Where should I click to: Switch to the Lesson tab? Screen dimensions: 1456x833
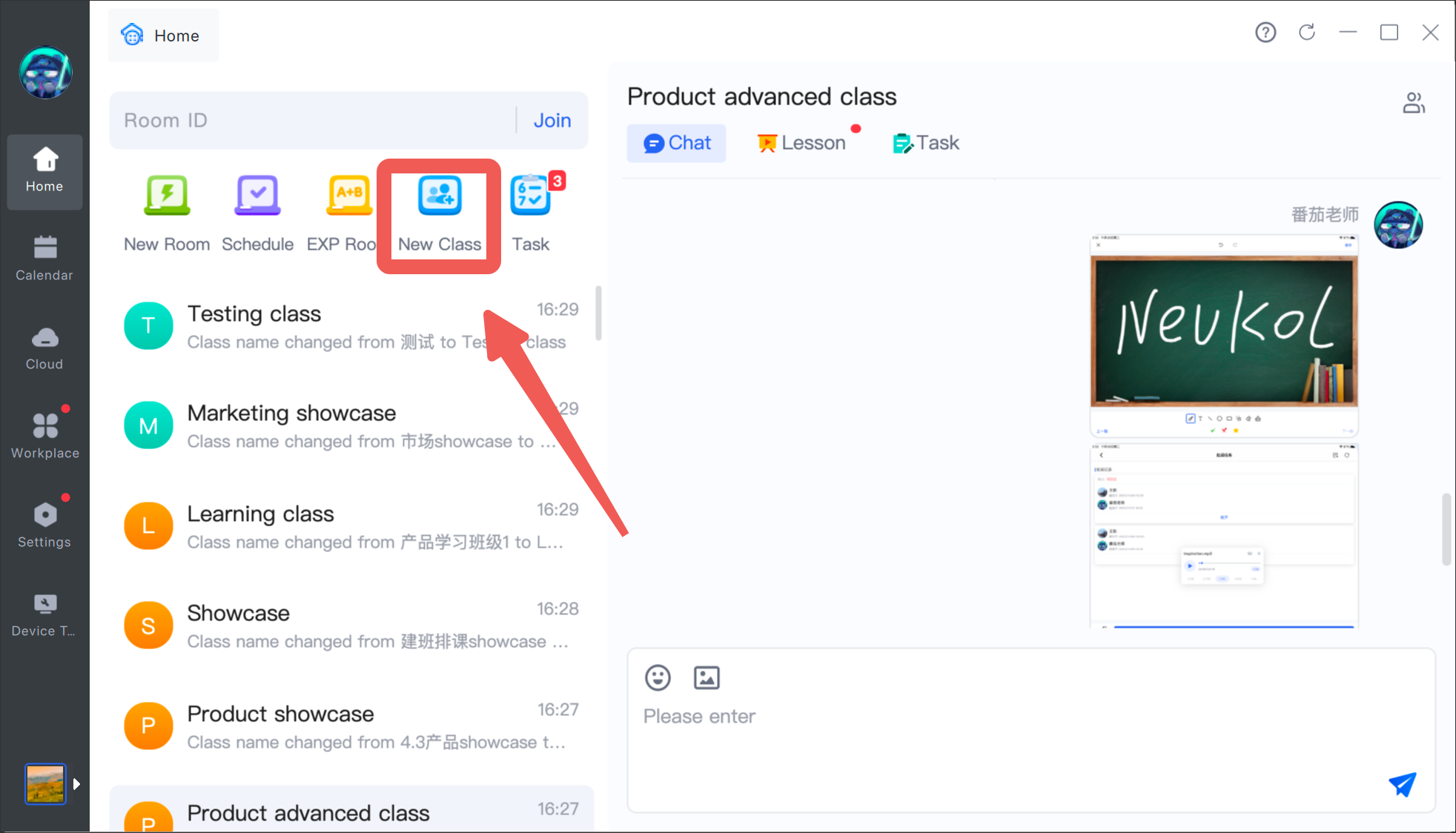(x=802, y=143)
